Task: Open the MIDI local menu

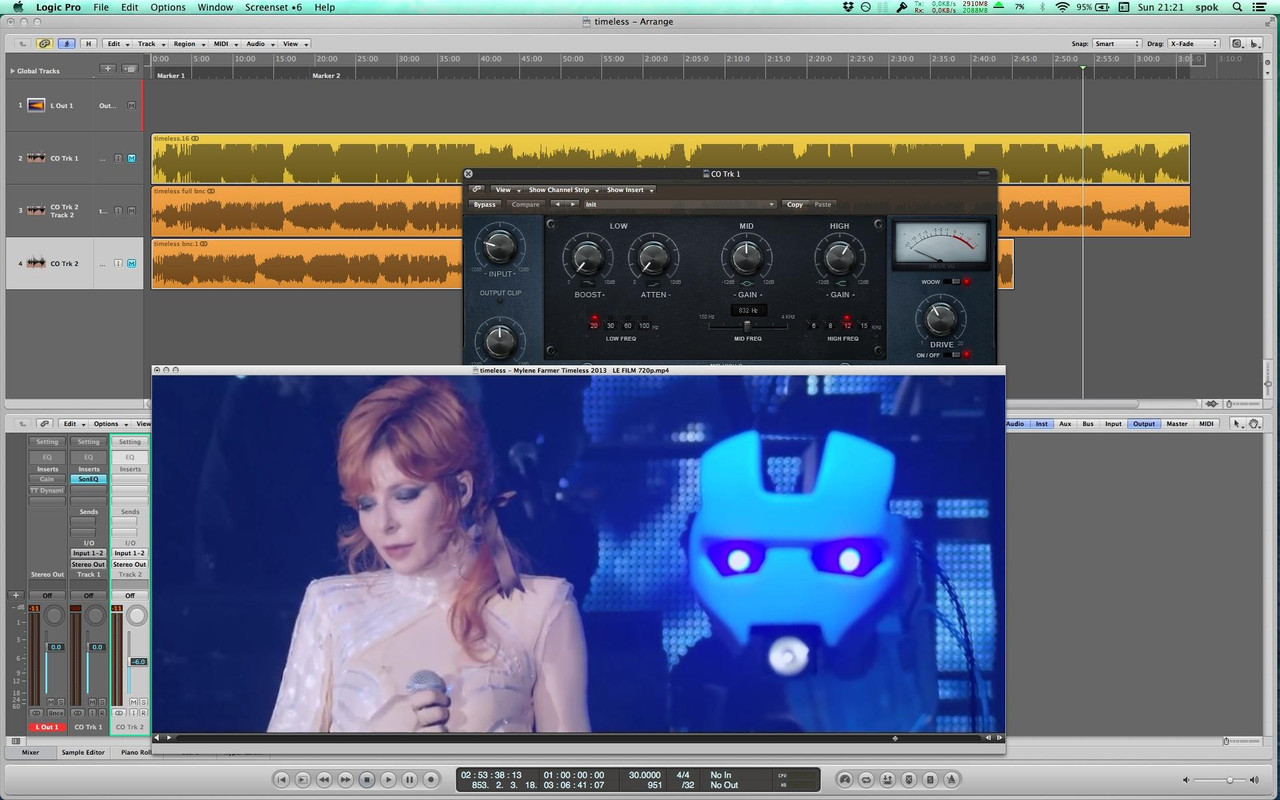Action: click(224, 44)
